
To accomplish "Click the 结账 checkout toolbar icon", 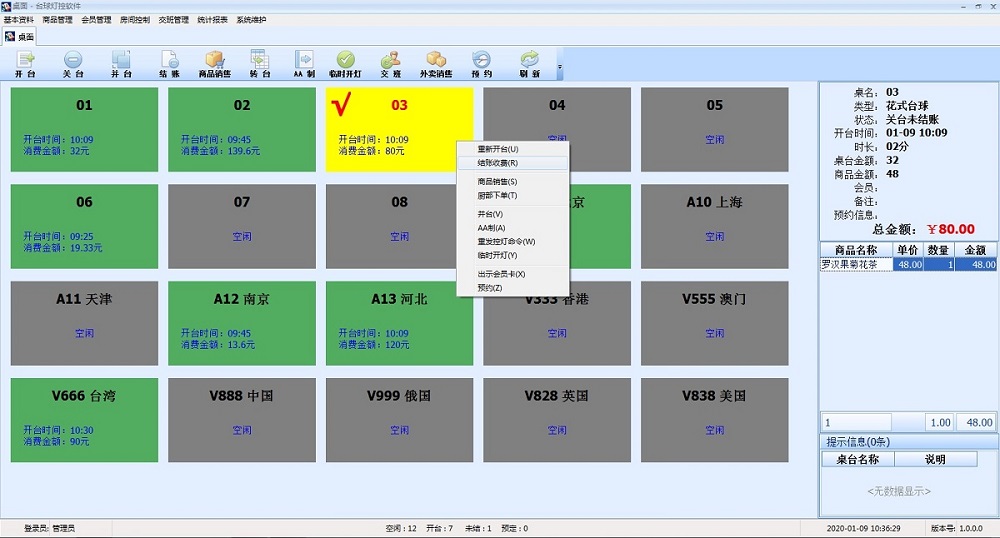I will (170, 64).
